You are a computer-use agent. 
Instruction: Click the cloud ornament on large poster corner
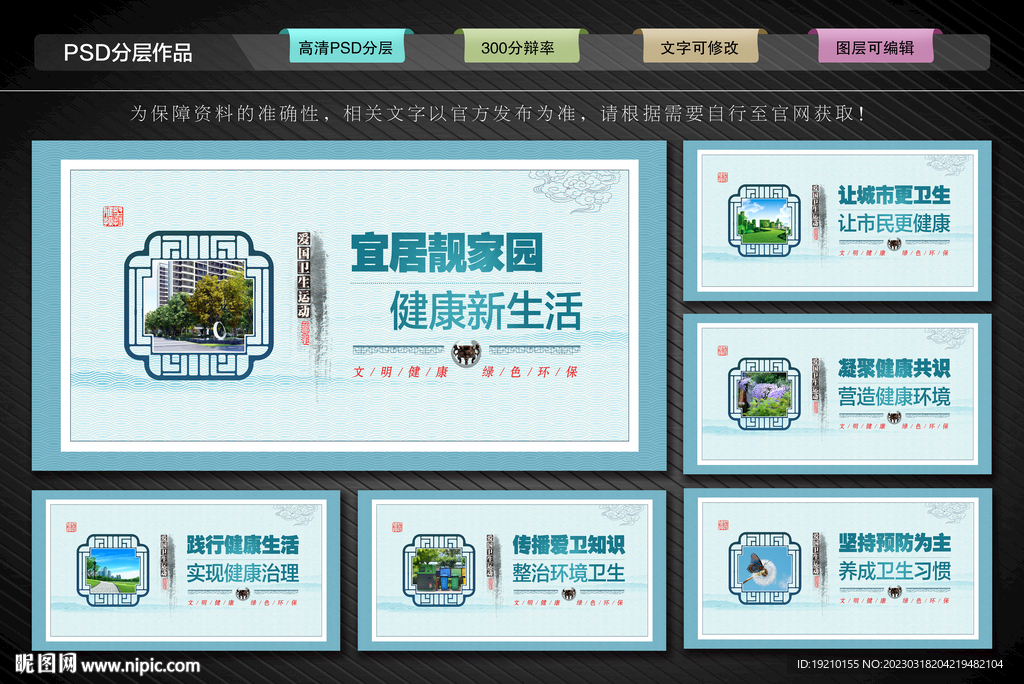coord(575,188)
